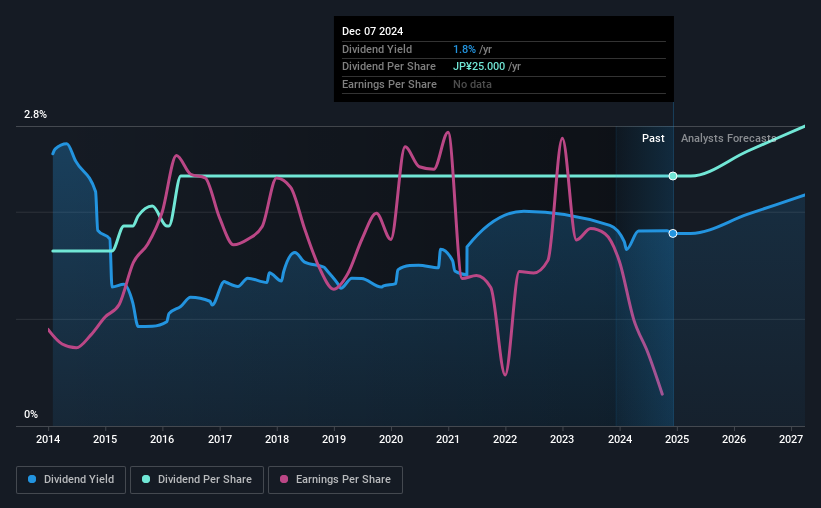The height and width of the screenshot is (508, 821).
Task: Toggle the Dividend Per Share legend item
Action: [x=201, y=480]
